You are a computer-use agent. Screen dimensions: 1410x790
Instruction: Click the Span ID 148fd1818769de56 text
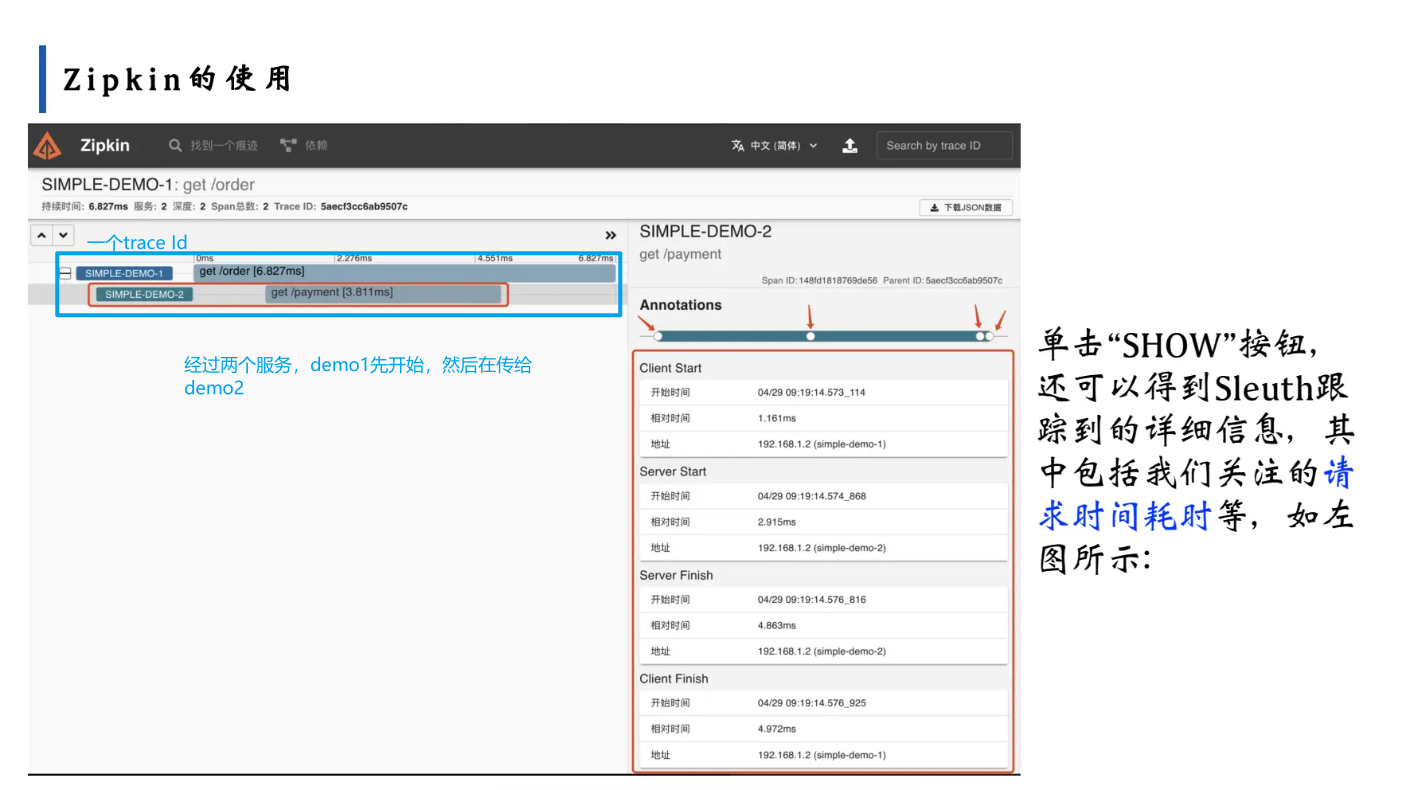[819, 281]
